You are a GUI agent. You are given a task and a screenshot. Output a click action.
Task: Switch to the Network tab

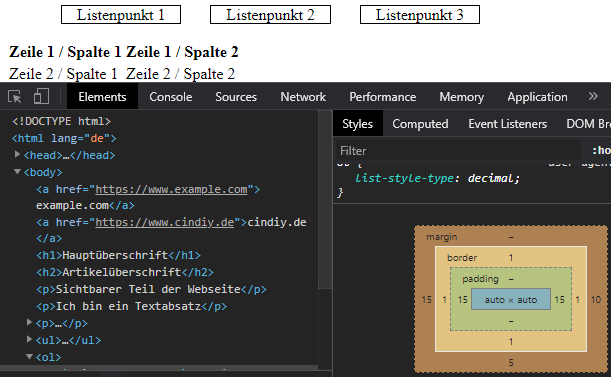pyautogui.click(x=303, y=97)
